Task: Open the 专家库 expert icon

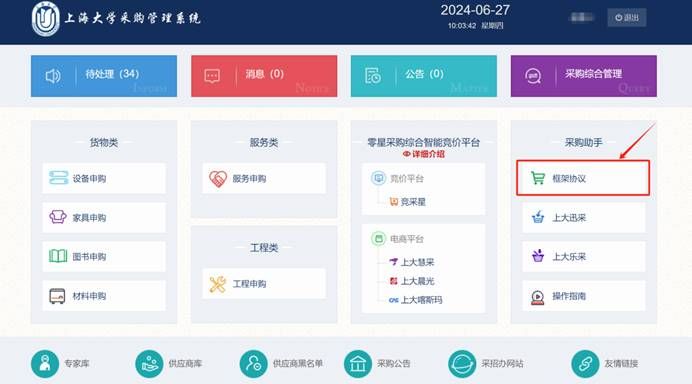Action: click(45, 364)
